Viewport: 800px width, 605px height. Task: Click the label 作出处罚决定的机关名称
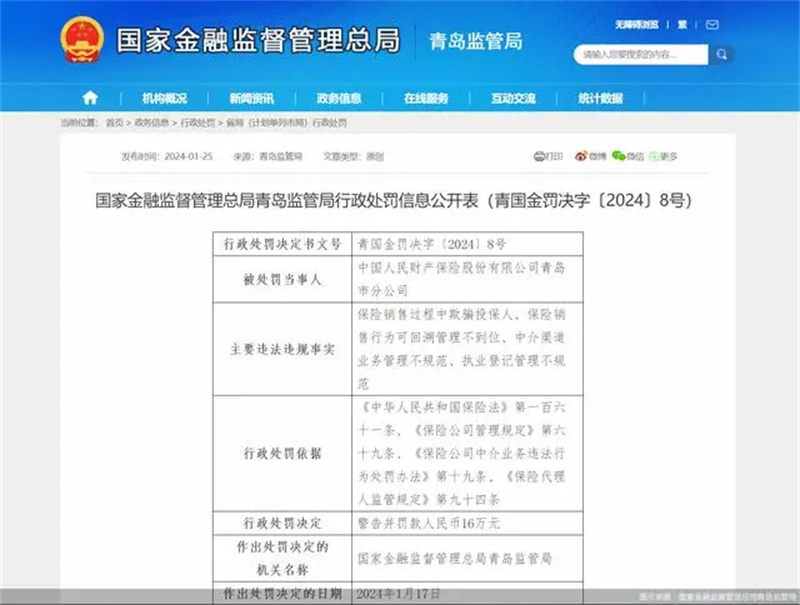pos(282,558)
